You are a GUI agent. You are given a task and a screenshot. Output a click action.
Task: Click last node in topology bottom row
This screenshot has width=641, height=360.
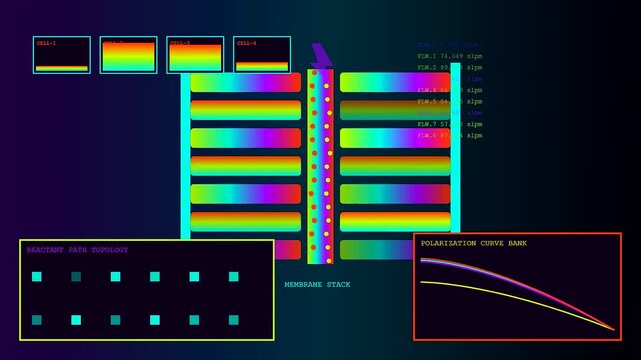[x=233, y=320]
